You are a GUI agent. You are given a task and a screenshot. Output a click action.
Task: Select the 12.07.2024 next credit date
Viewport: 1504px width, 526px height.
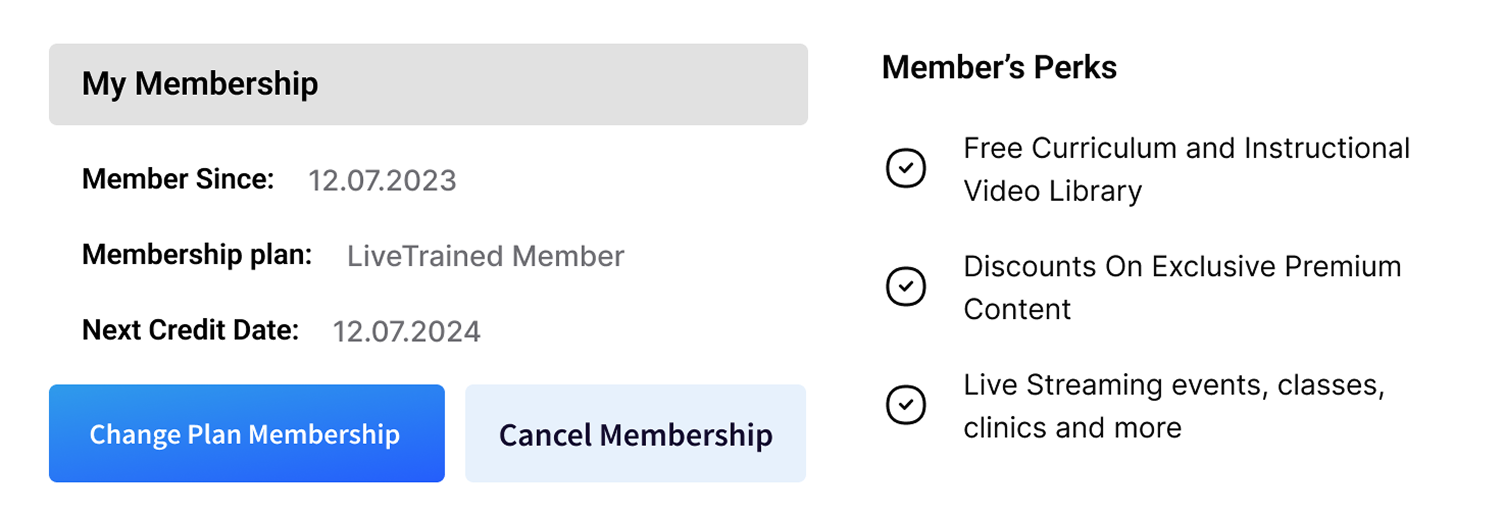click(407, 331)
